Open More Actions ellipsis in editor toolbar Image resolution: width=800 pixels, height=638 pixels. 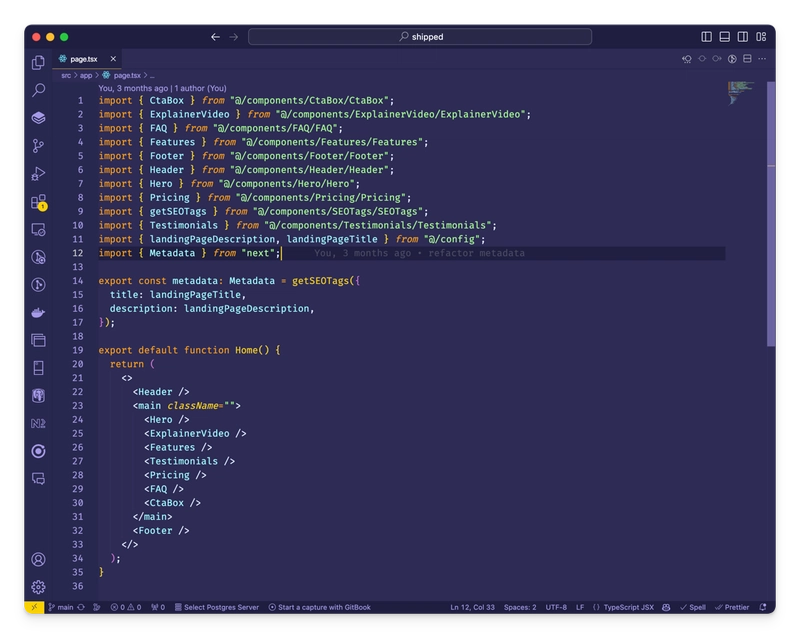[x=762, y=59]
